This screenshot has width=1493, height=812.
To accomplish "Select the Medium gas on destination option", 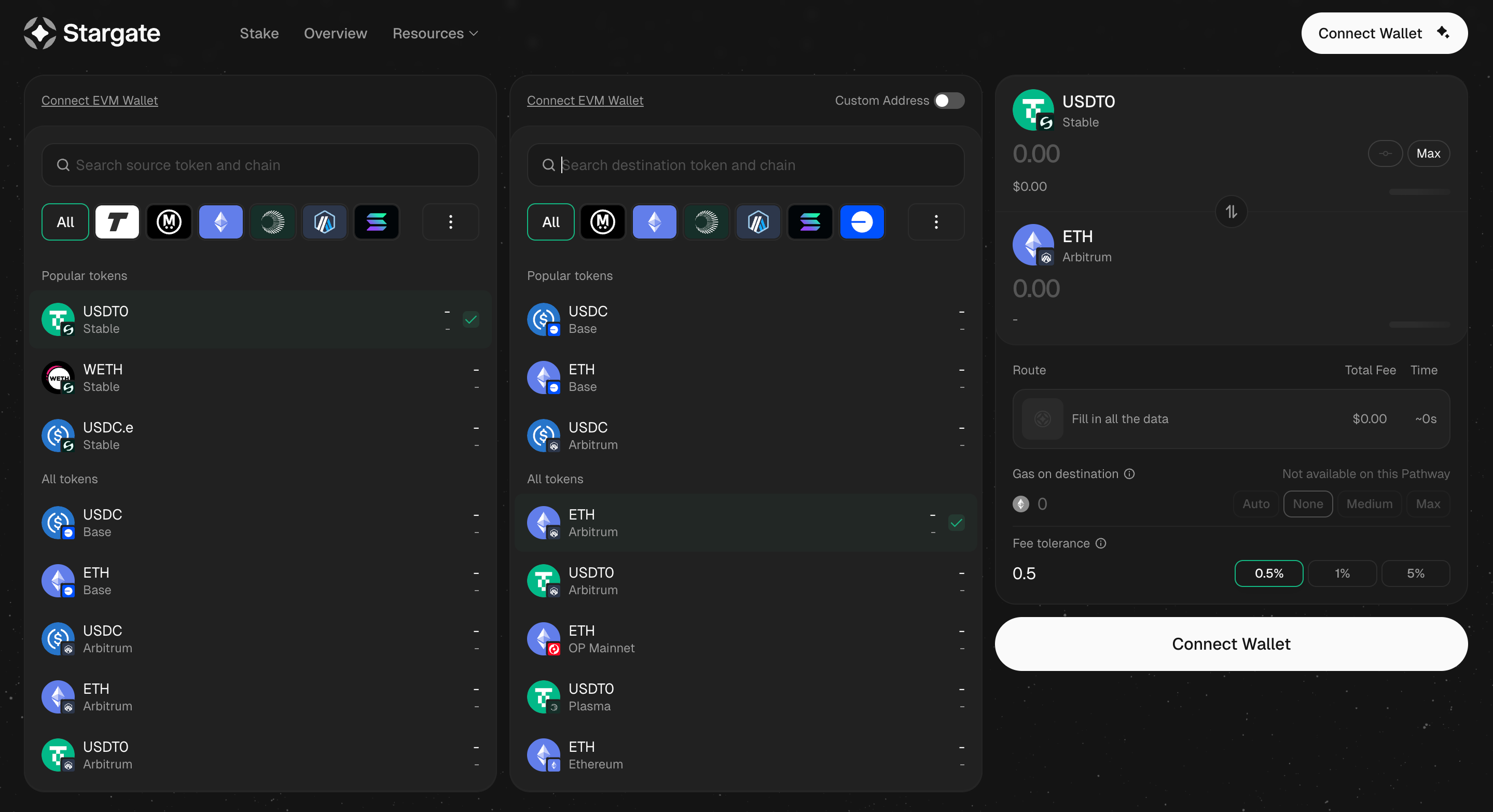I will [1370, 504].
